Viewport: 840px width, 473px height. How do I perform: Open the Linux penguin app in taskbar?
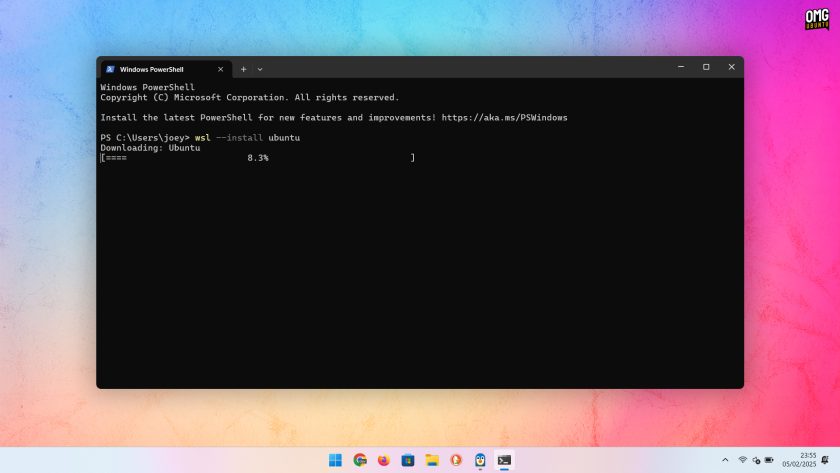480,460
